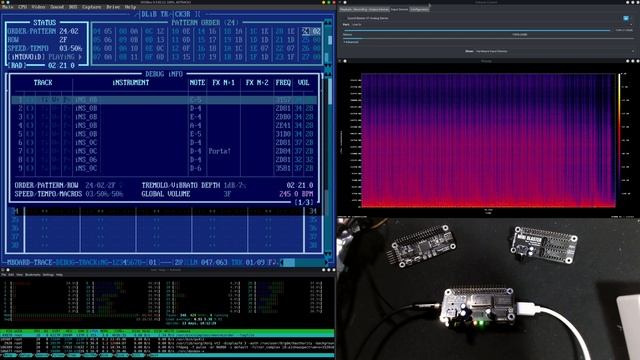Click the spectrogram display in the analyzer
Image resolution: width=640 pixels, height=360 pixels.
(x=488, y=140)
